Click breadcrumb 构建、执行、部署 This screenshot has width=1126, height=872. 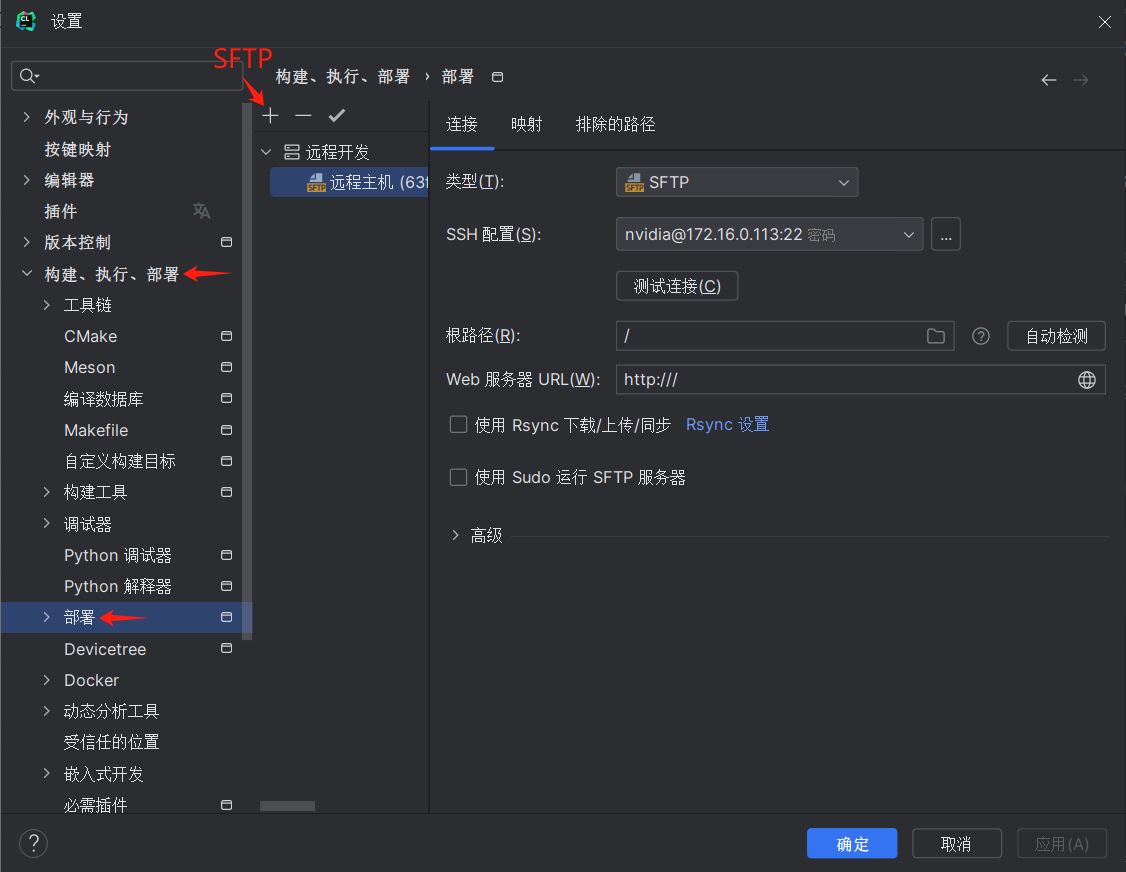[343, 77]
